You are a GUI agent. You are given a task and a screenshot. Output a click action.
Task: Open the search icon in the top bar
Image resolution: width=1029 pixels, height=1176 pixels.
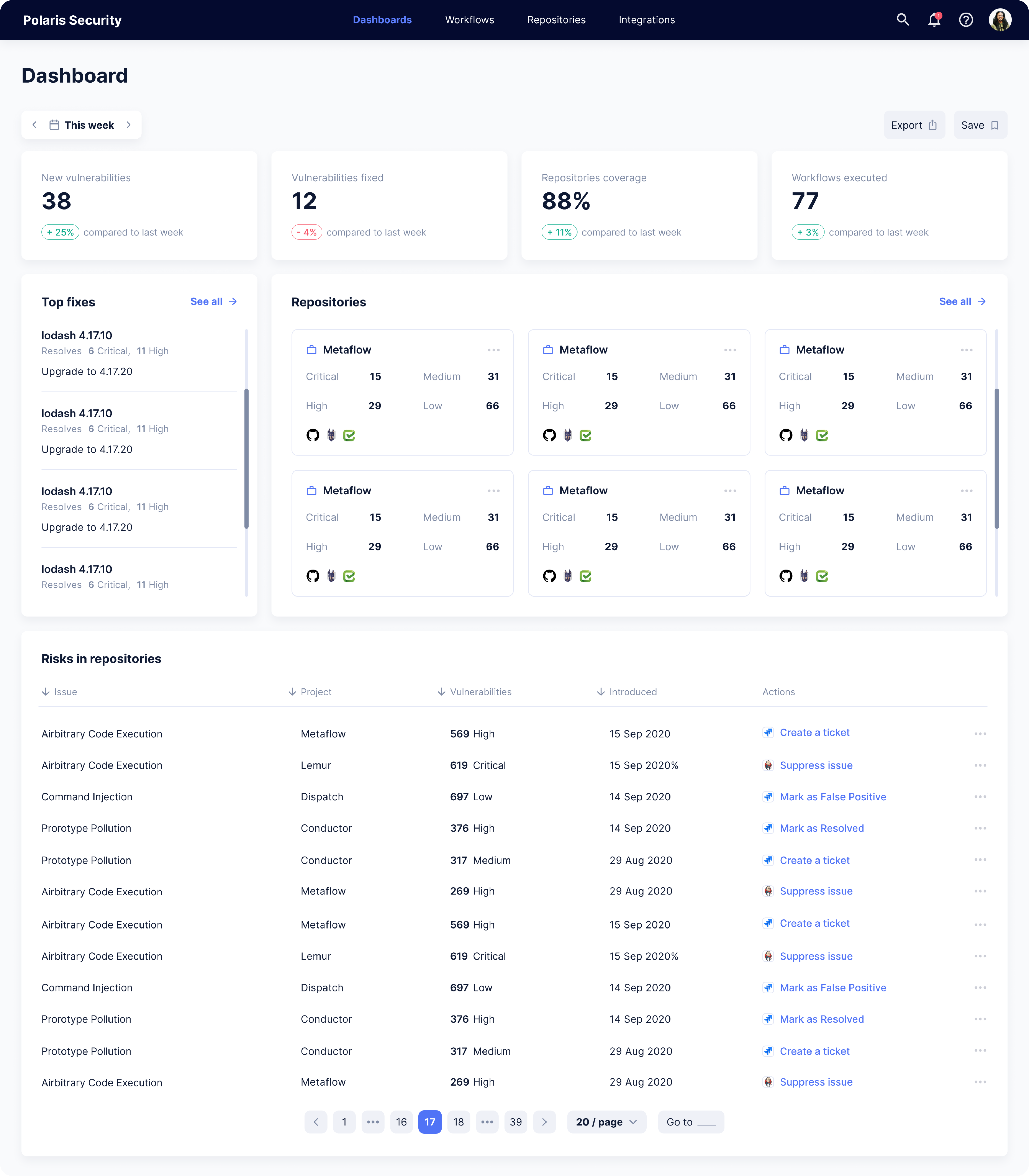(x=903, y=20)
